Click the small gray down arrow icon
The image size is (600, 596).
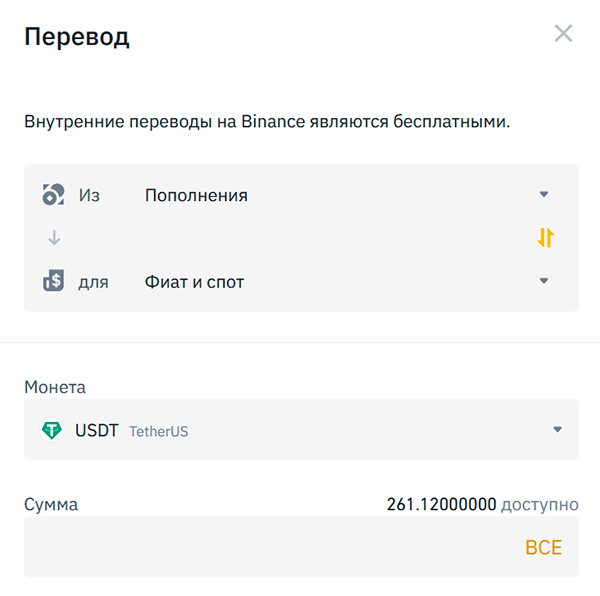point(54,238)
